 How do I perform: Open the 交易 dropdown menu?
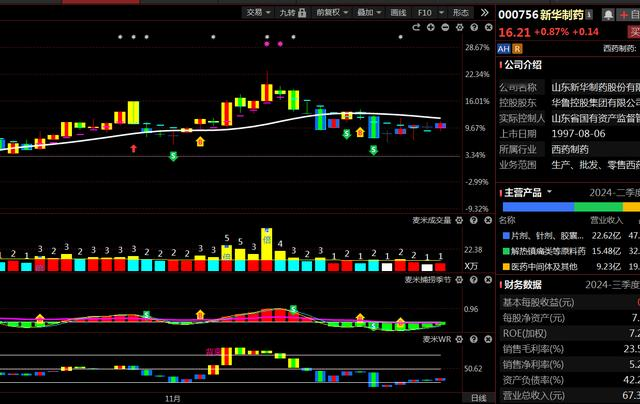[x=258, y=13]
